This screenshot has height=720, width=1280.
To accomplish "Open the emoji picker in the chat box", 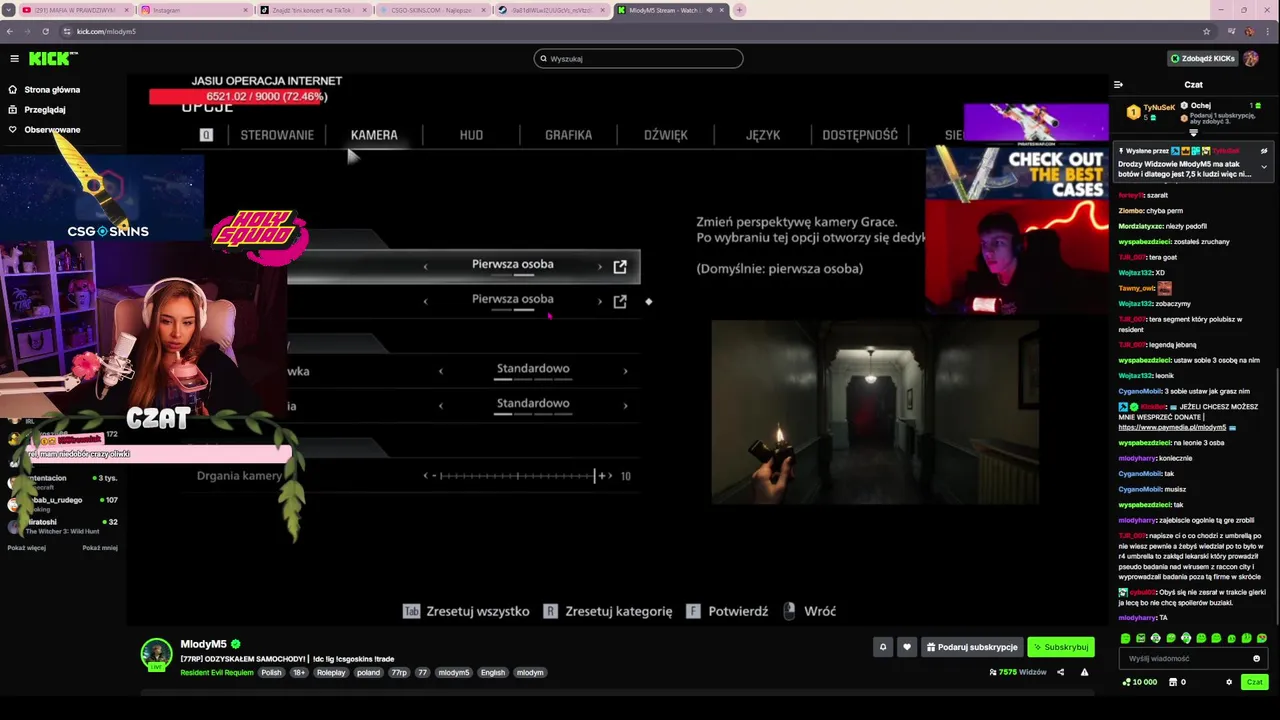I will [x=1256, y=658].
